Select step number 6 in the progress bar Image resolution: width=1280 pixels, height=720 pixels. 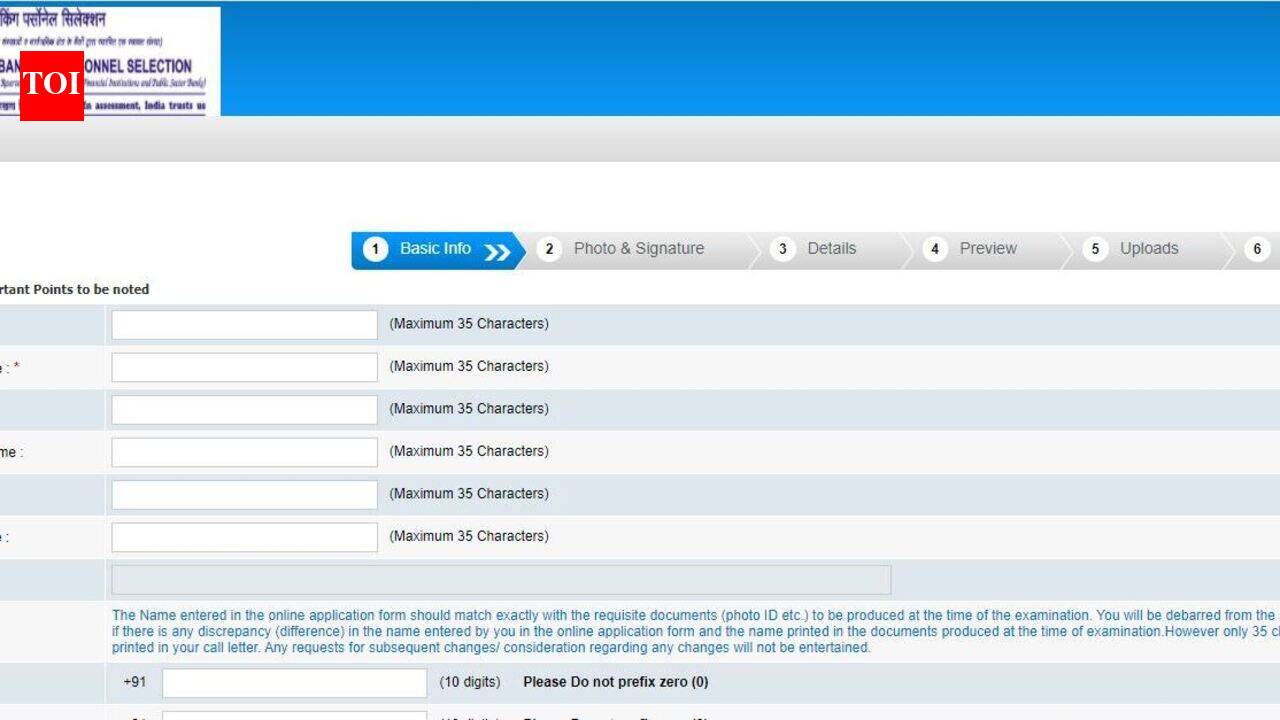pyautogui.click(x=1258, y=250)
